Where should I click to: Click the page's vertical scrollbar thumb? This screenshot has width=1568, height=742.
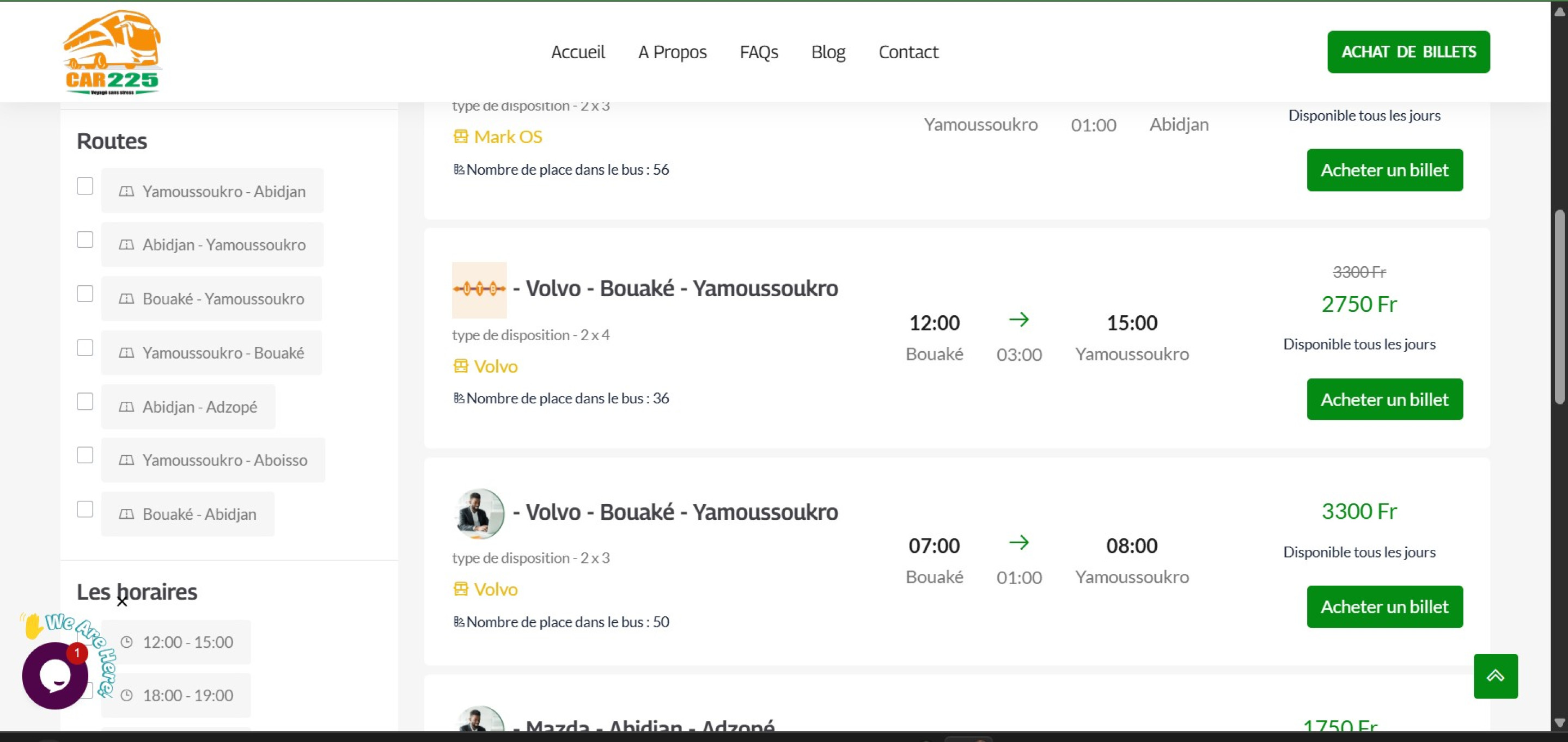pos(1559,307)
